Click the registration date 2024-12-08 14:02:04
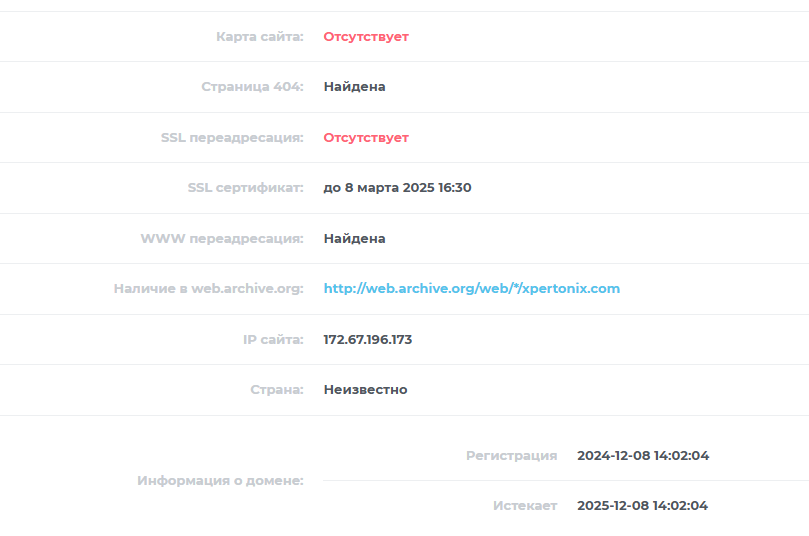Screen dimensions: 809x536 point(643,456)
